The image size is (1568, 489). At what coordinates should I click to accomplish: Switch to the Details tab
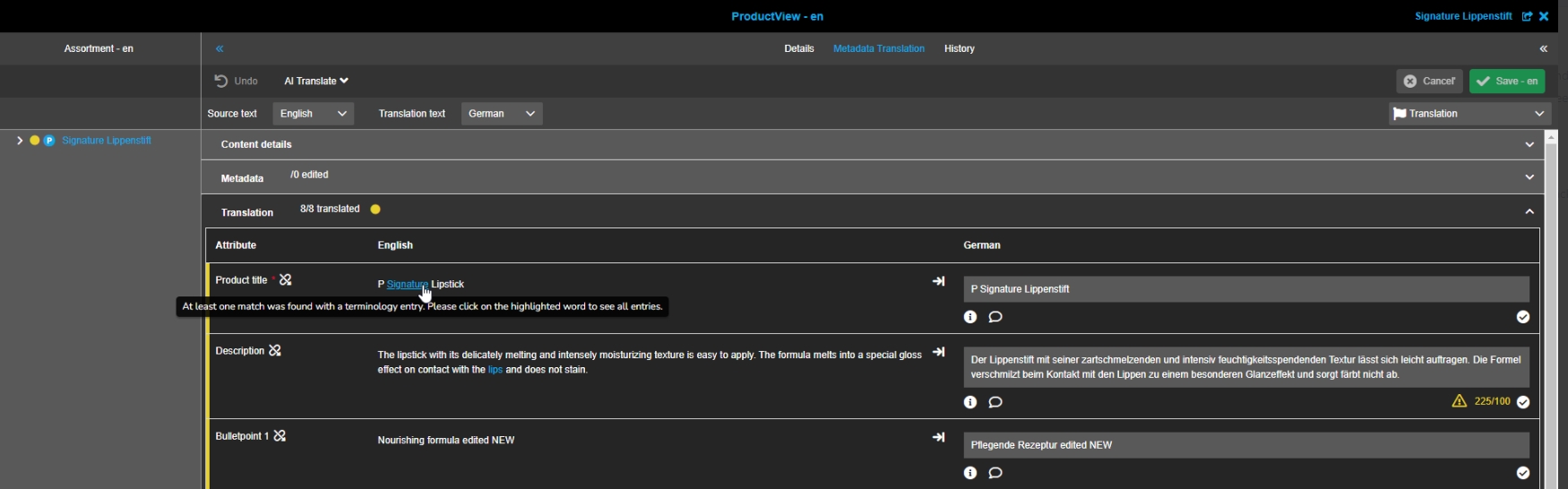pos(798,48)
